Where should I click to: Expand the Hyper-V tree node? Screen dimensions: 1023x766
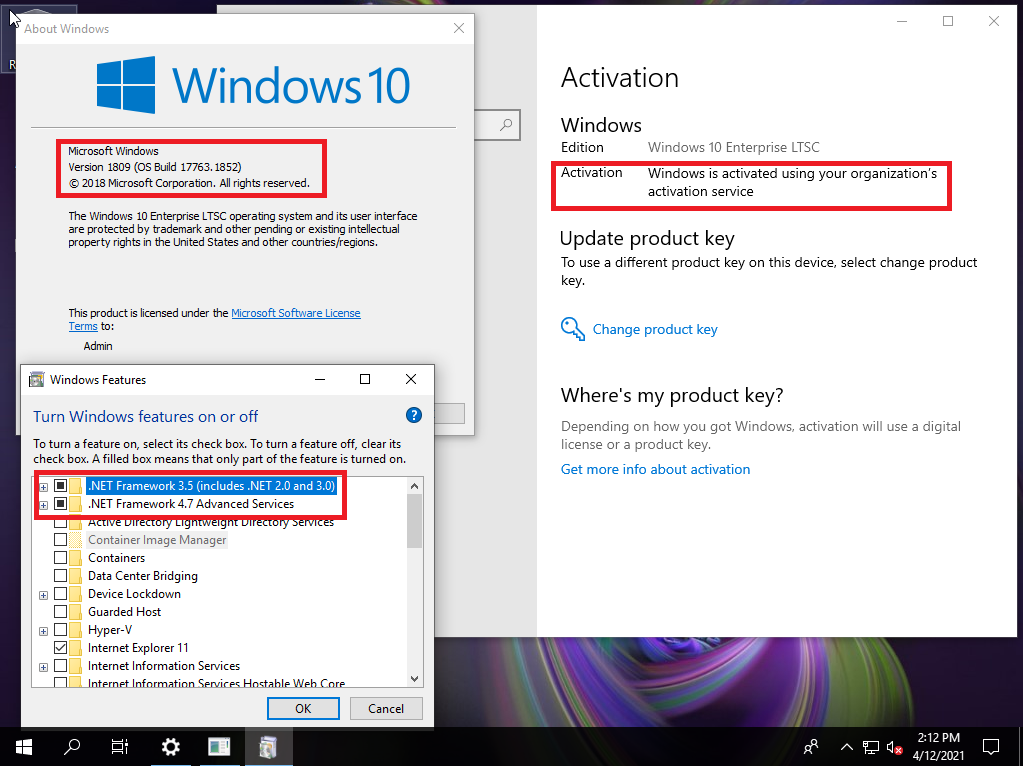pyautogui.click(x=43, y=631)
